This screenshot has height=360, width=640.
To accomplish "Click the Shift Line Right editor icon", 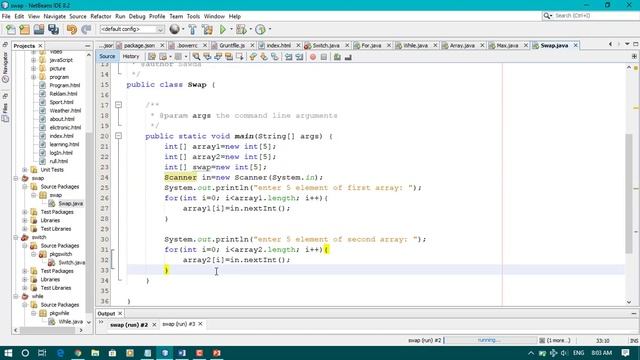I will point(299,57).
